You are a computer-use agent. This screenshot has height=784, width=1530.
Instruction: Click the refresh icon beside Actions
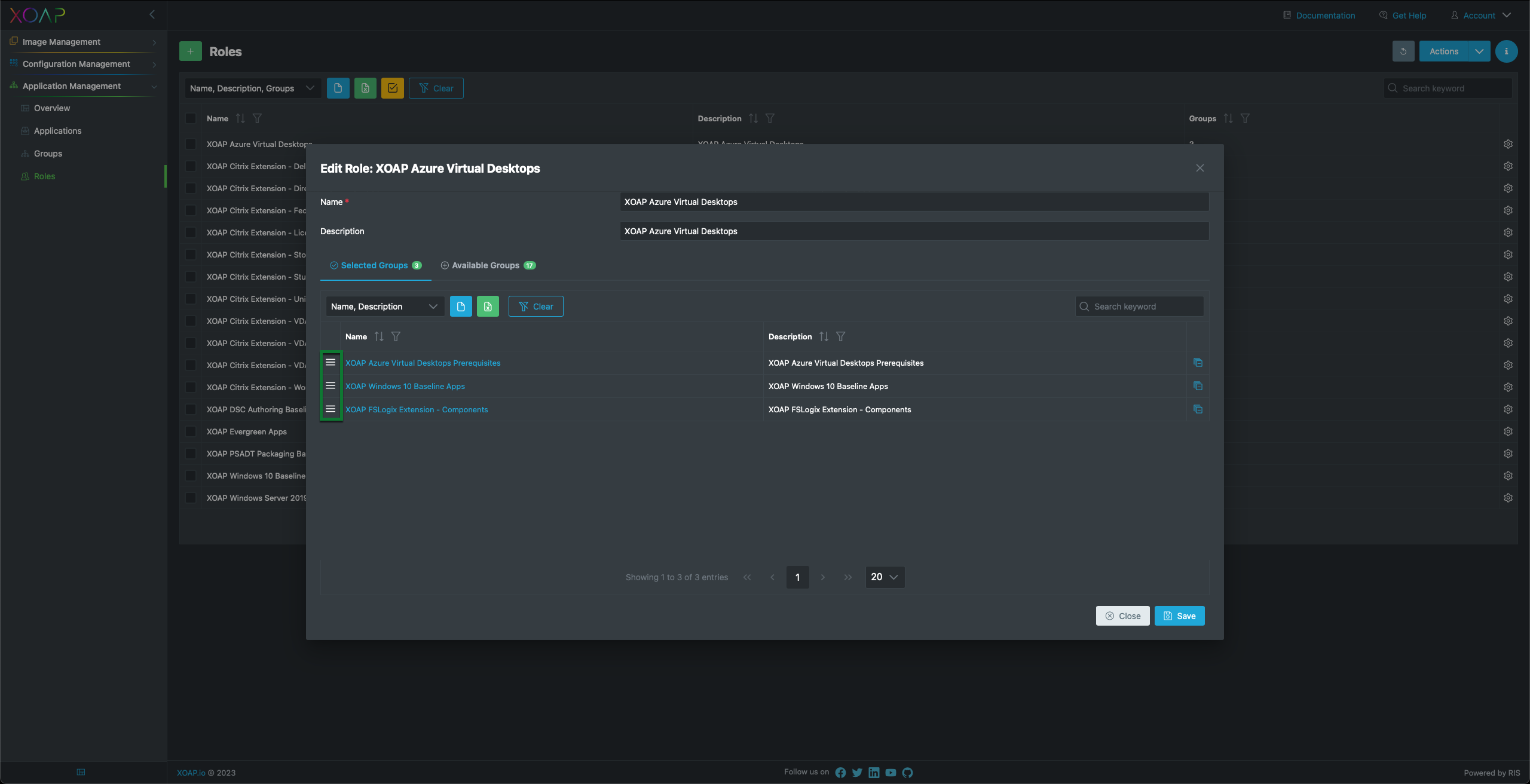(x=1403, y=51)
